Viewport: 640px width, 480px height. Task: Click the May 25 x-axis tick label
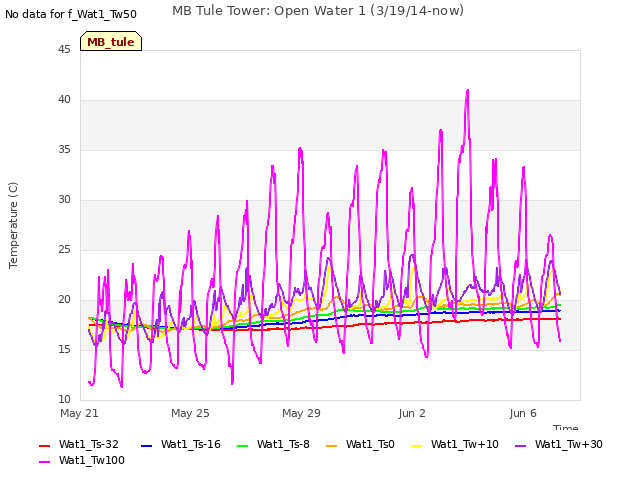click(x=190, y=413)
